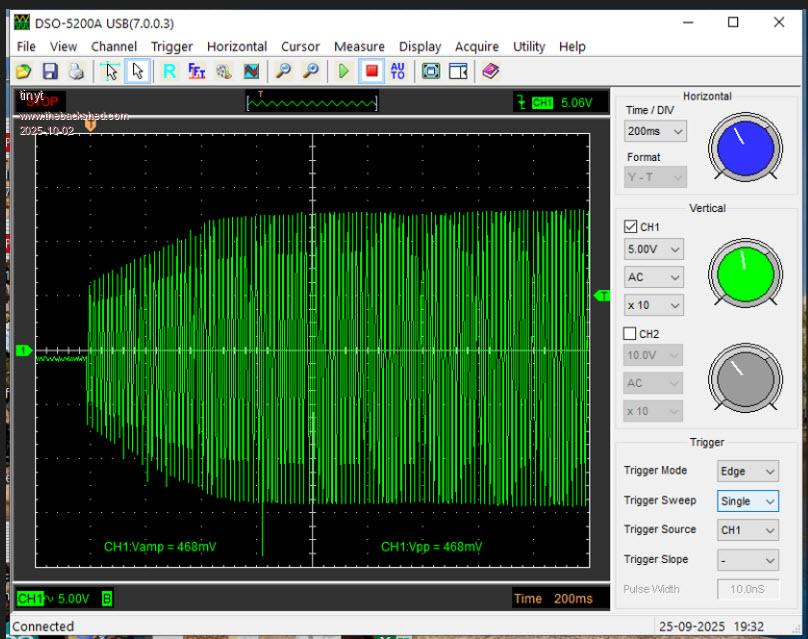This screenshot has height=639, width=808.
Task: Start acquisition with green Run icon
Action: tap(343, 71)
